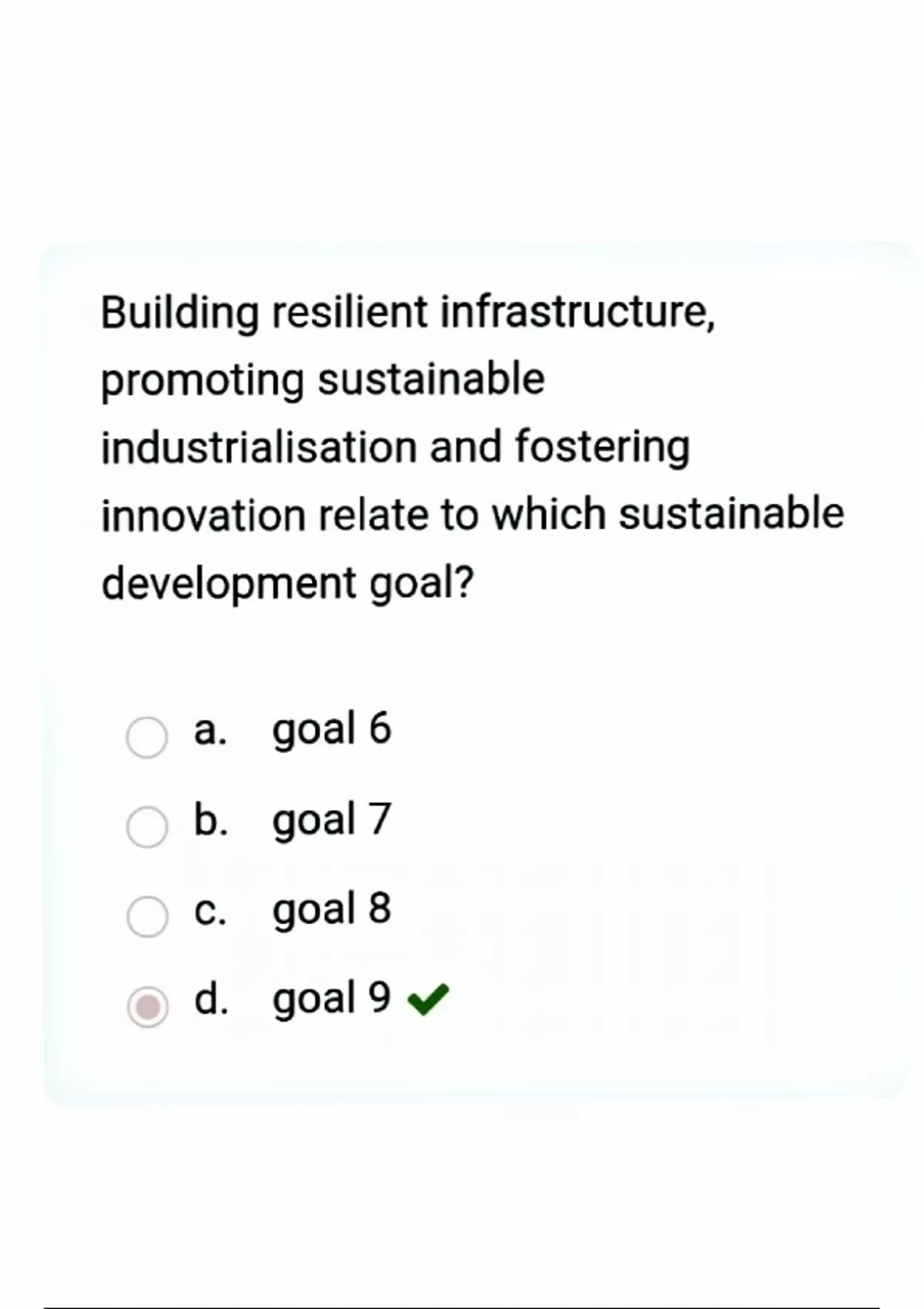Select the radio button for option a
Image resolution: width=924 pixels, height=1309 pixels.
click(146, 738)
